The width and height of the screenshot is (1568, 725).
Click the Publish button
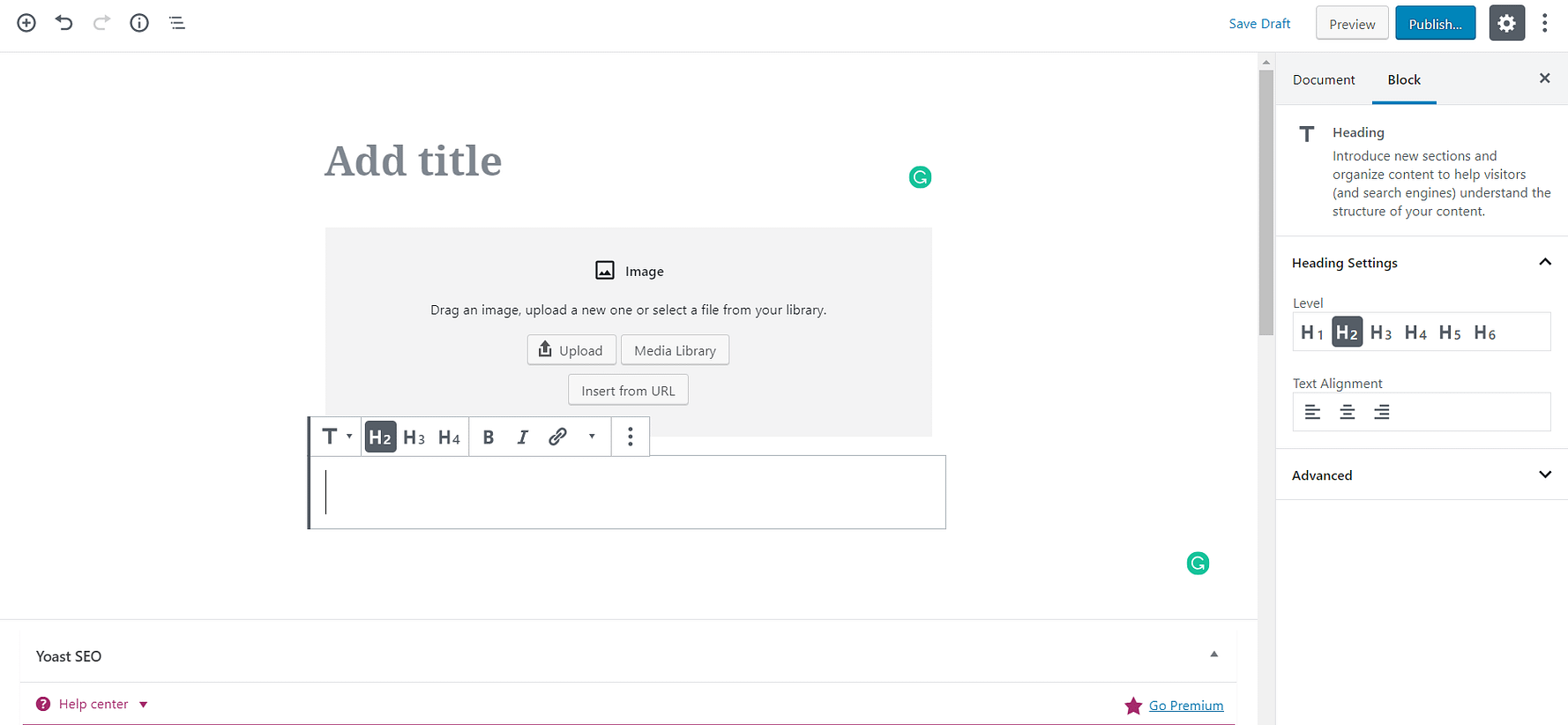(1435, 24)
